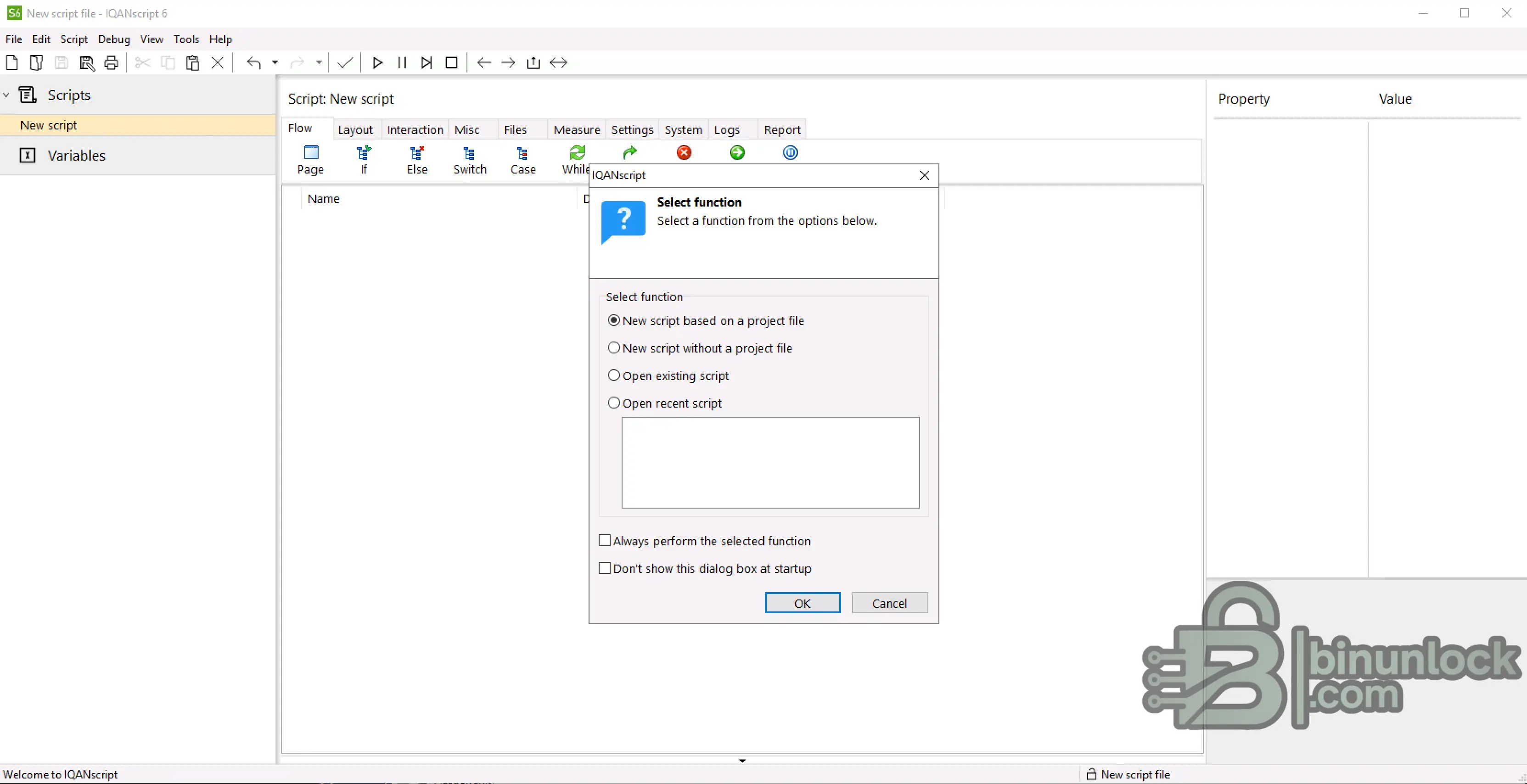Open the View menu

coord(152,39)
